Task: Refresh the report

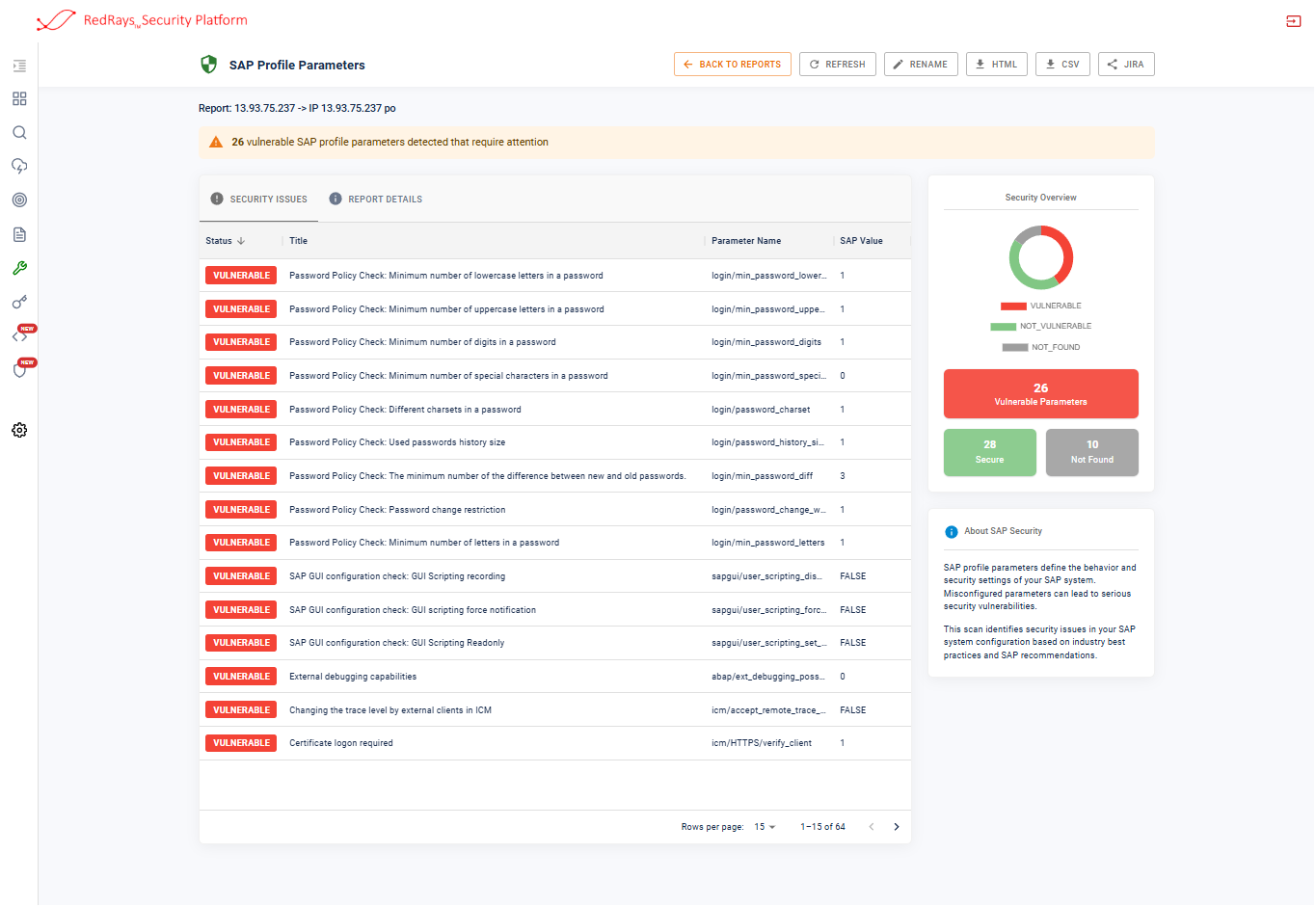Action: click(838, 65)
